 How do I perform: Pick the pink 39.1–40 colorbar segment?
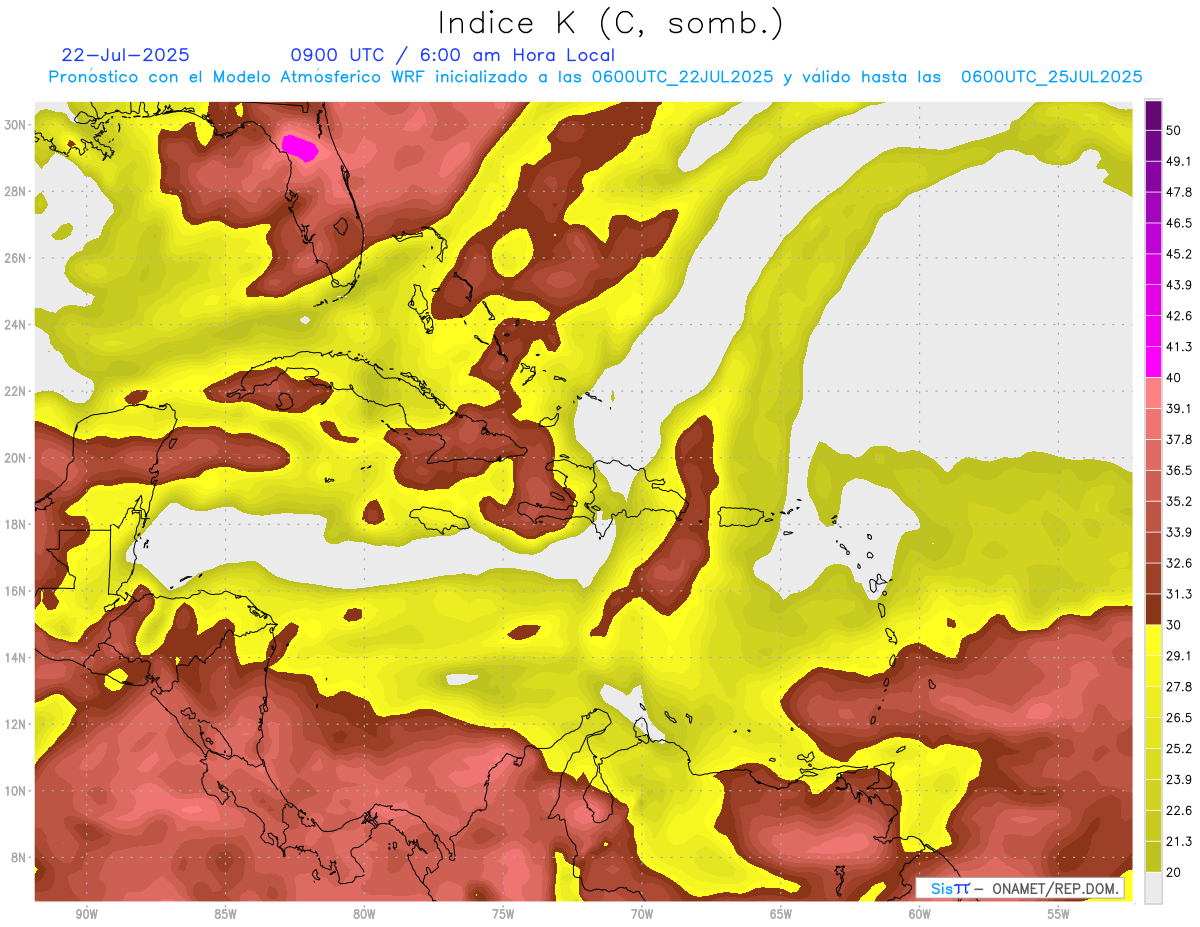pos(1154,393)
